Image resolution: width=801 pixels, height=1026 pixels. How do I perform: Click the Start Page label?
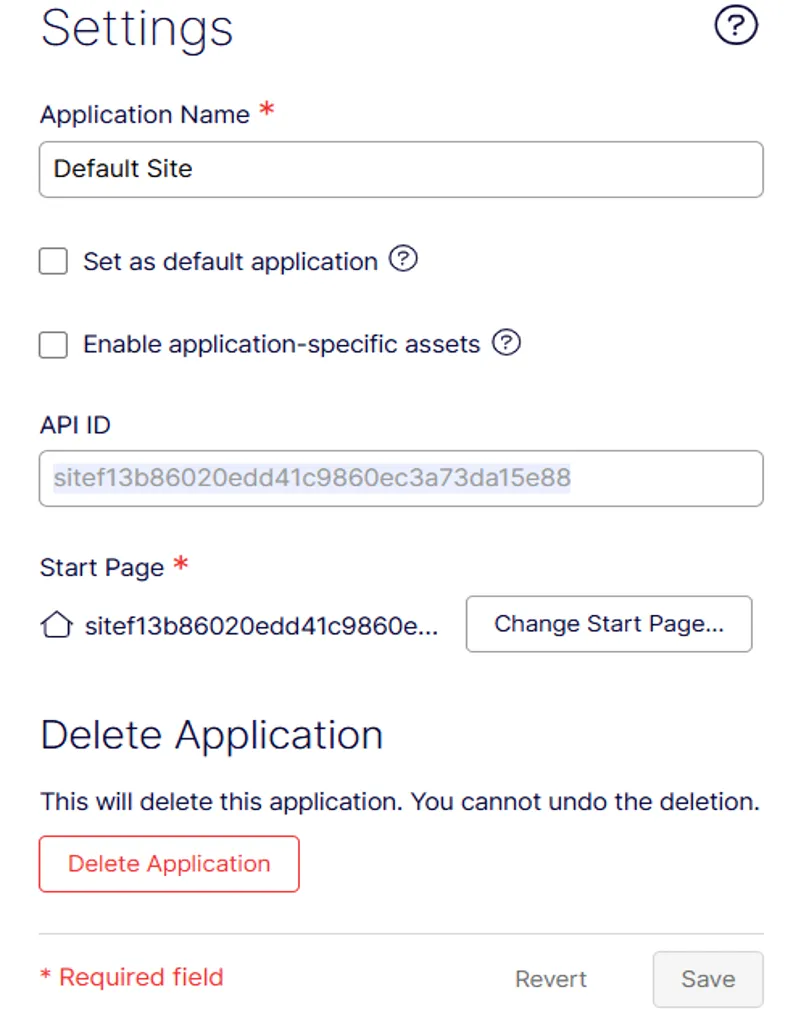[x=102, y=567]
